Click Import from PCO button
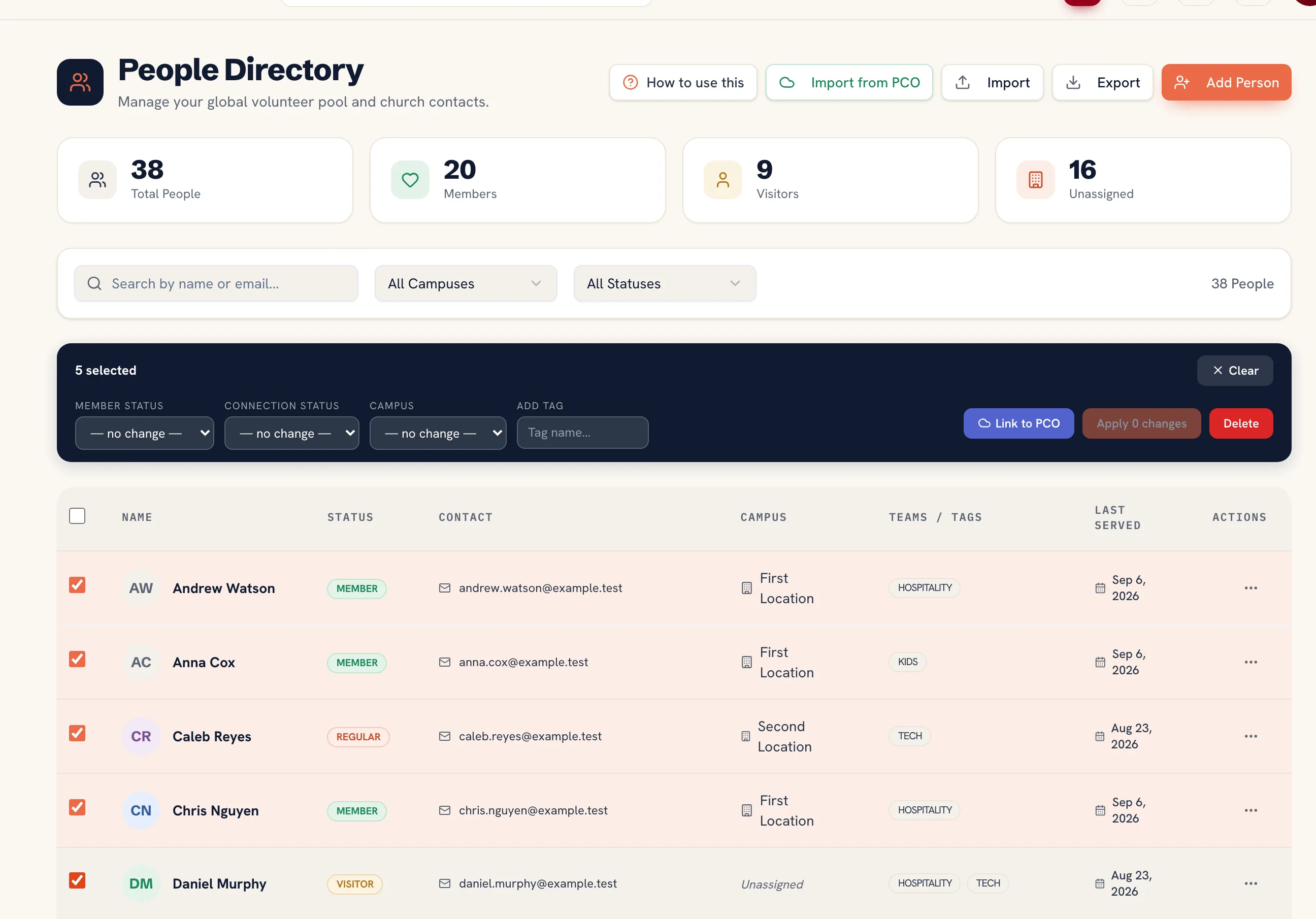 pyautogui.click(x=849, y=83)
